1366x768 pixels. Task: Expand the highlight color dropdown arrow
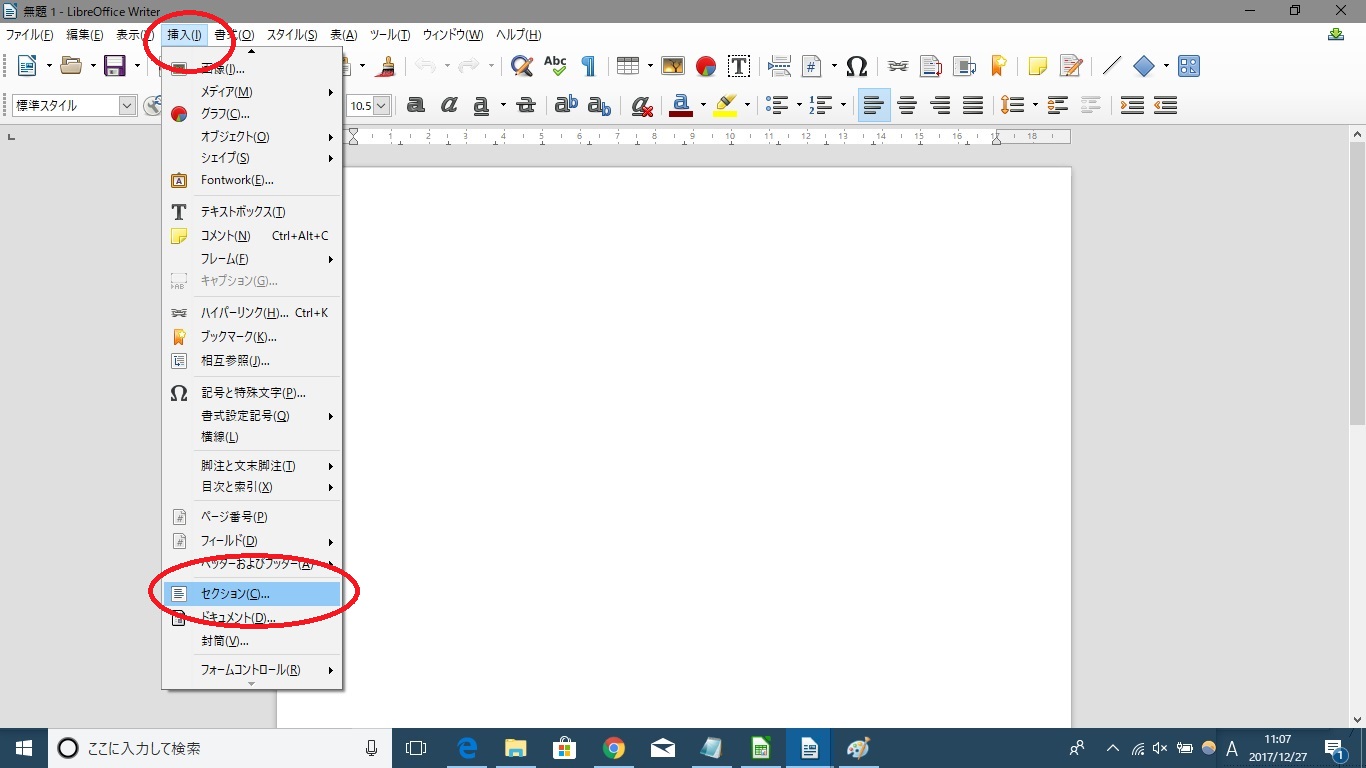tap(747, 105)
